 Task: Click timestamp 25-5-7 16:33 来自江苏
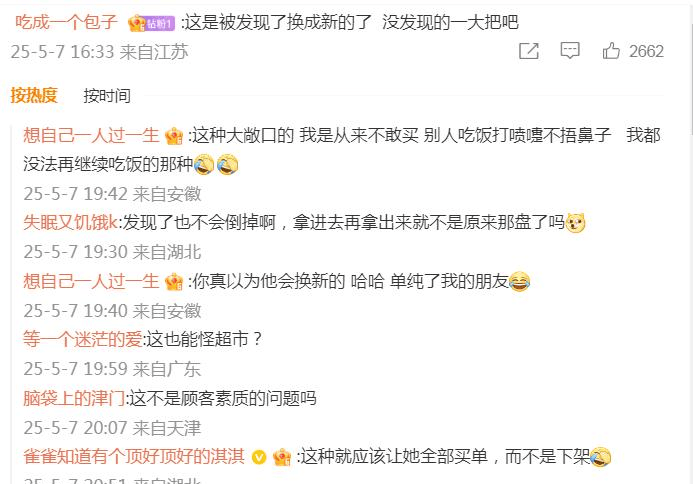pos(99,52)
